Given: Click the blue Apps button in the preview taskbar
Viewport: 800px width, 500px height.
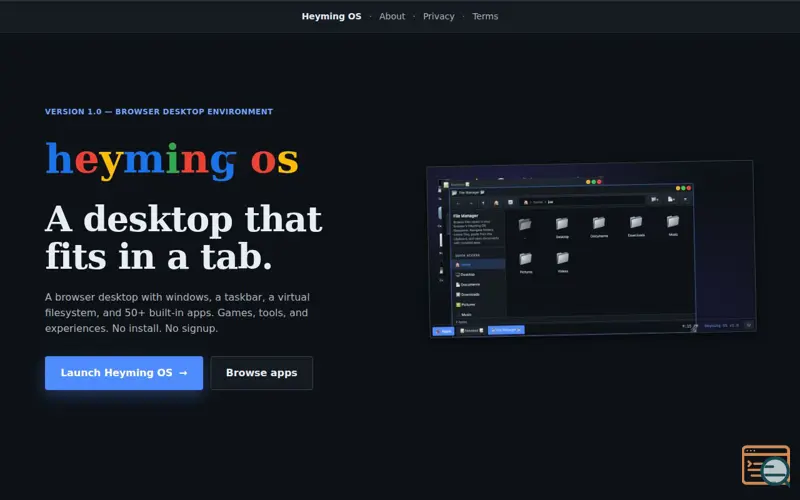Looking at the screenshot, I should [443, 331].
